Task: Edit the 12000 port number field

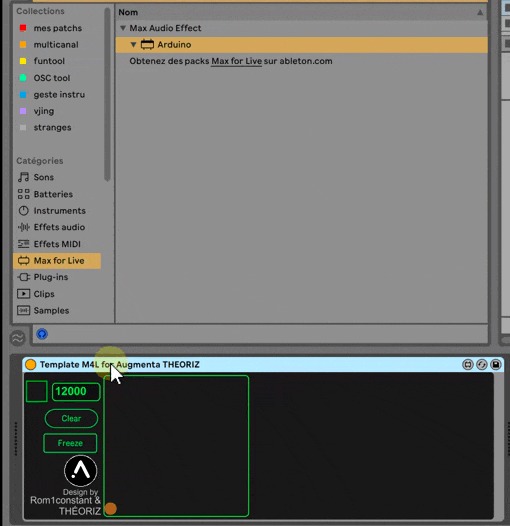Action: (x=76, y=391)
